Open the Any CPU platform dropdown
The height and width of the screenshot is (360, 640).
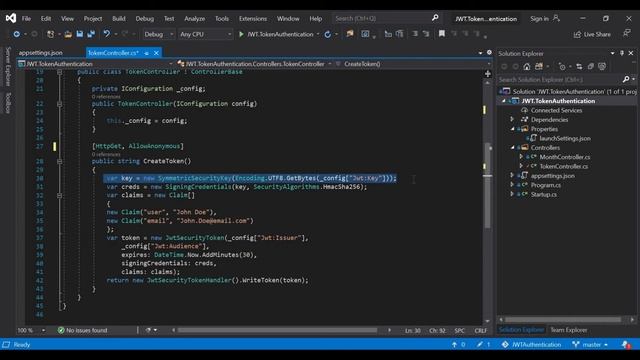[205, 34]
